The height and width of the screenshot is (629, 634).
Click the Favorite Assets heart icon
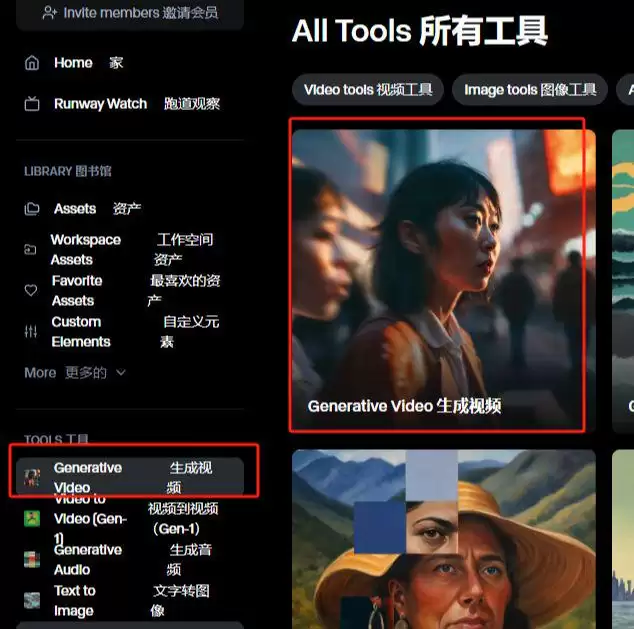31,290
